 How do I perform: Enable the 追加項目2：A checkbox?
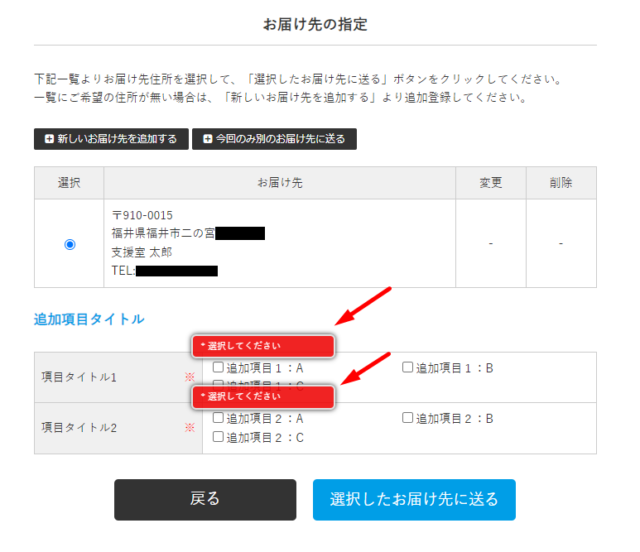(x=218, y=419)
